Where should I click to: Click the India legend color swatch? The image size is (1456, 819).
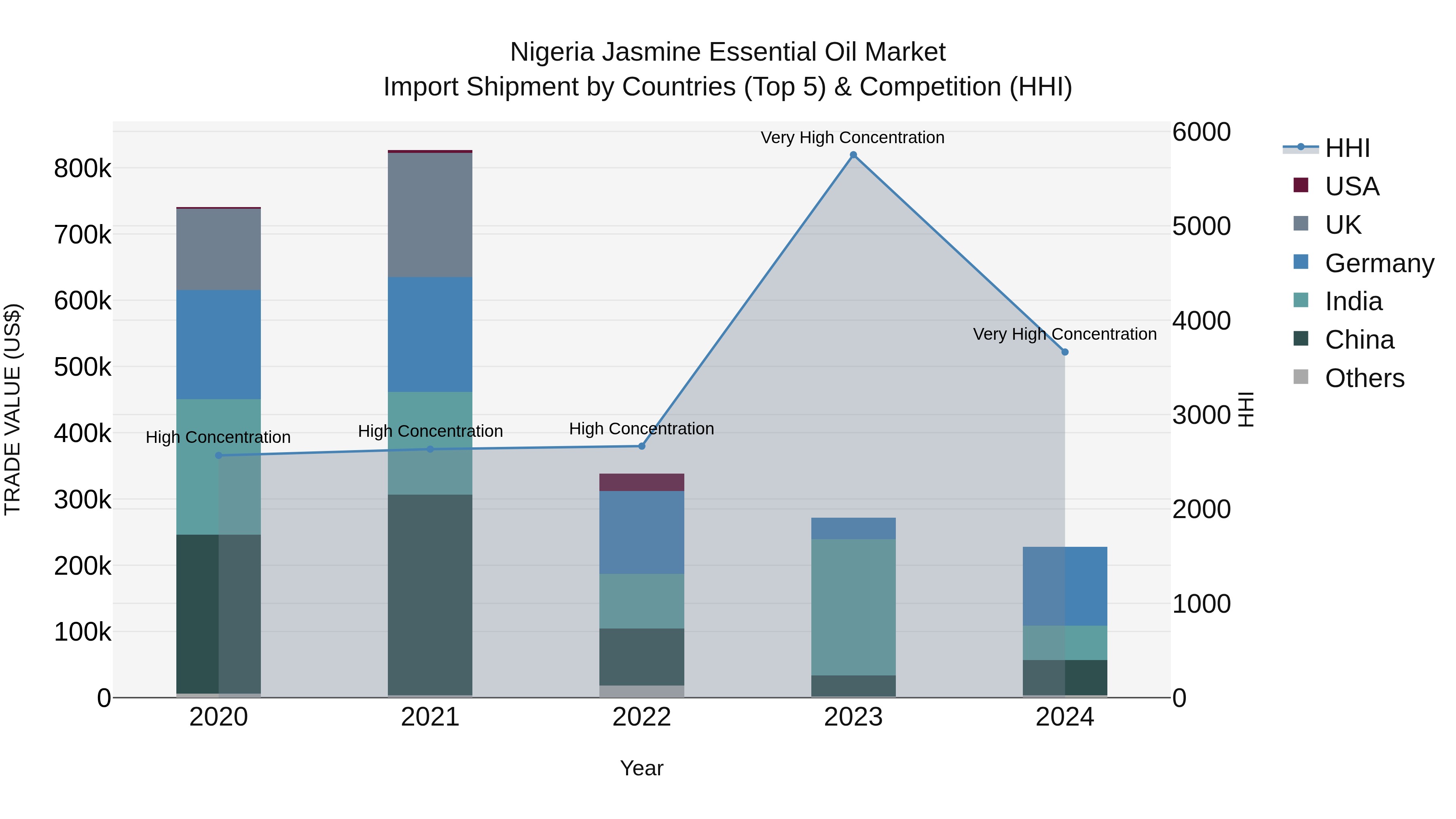pyautogui.click(x=1301, y=300)
